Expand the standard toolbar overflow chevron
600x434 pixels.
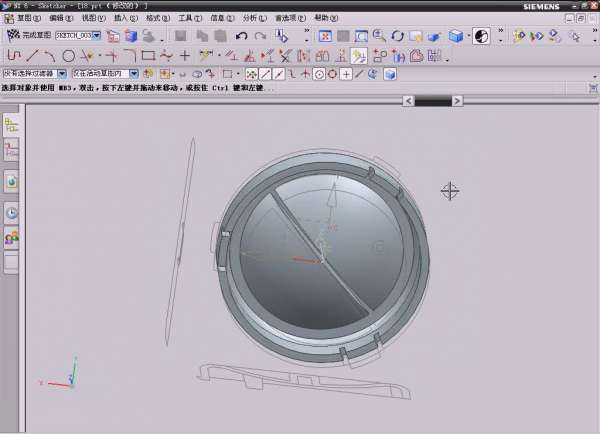(x=307, y=30)
